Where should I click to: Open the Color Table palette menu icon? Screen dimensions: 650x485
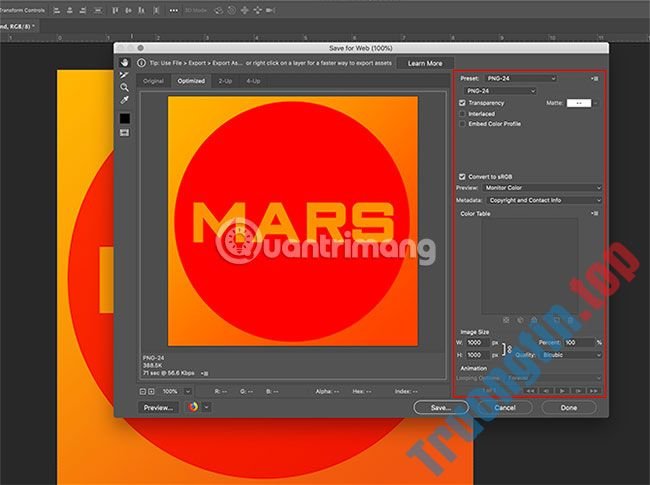[595, 213]
